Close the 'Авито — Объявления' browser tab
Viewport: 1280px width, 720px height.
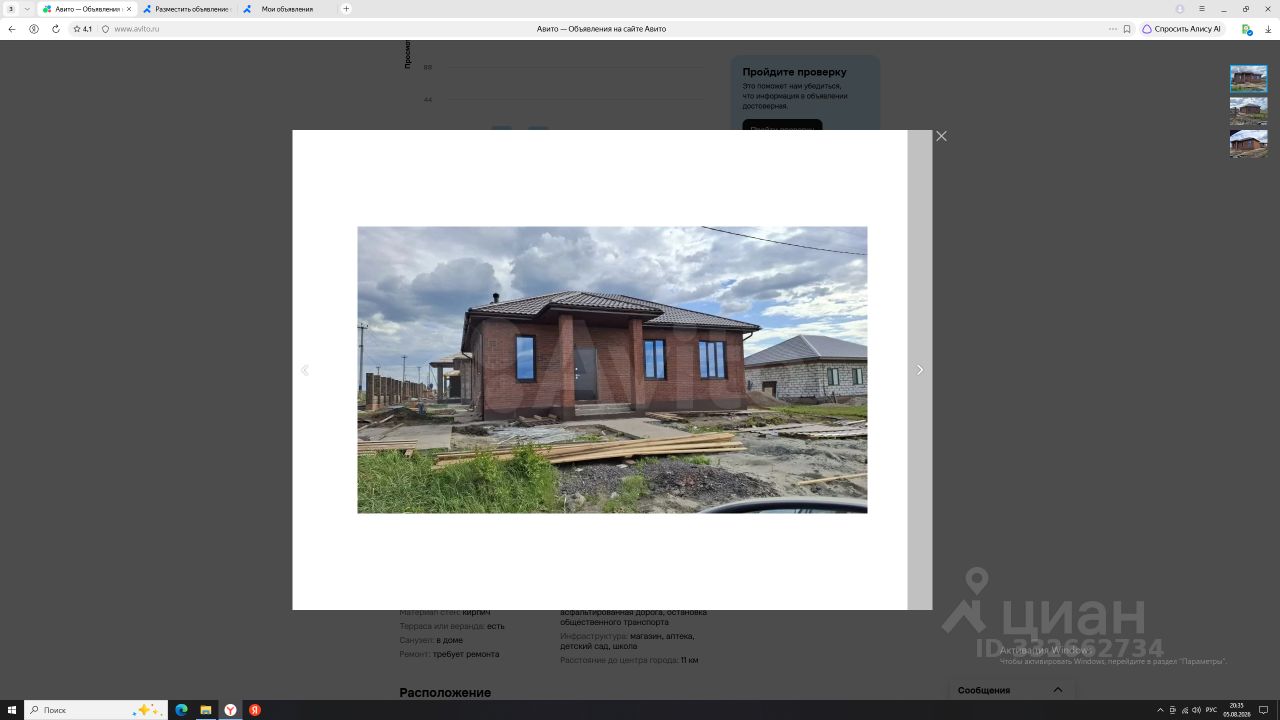[x=129, y=9]
